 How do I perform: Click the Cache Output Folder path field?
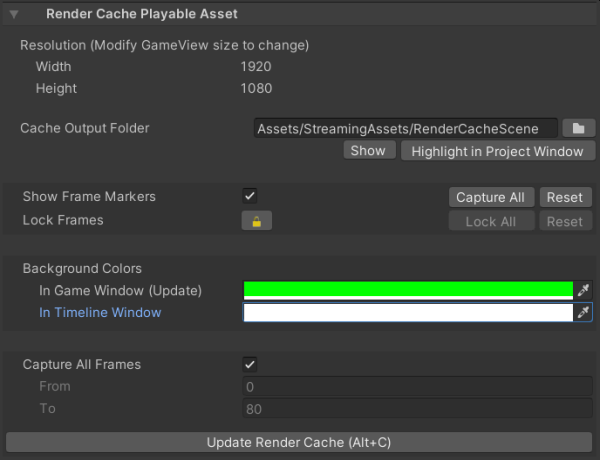[x=405, y=128]
